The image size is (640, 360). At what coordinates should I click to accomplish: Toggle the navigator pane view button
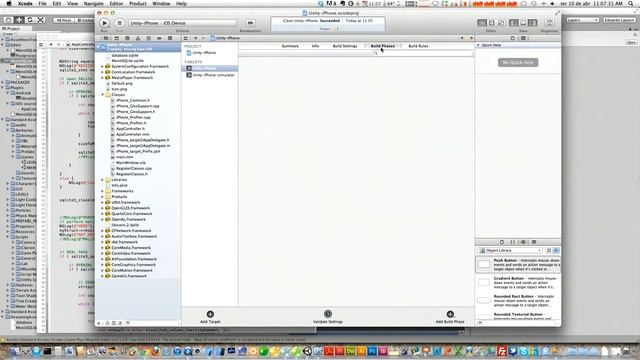click(513, 23)
